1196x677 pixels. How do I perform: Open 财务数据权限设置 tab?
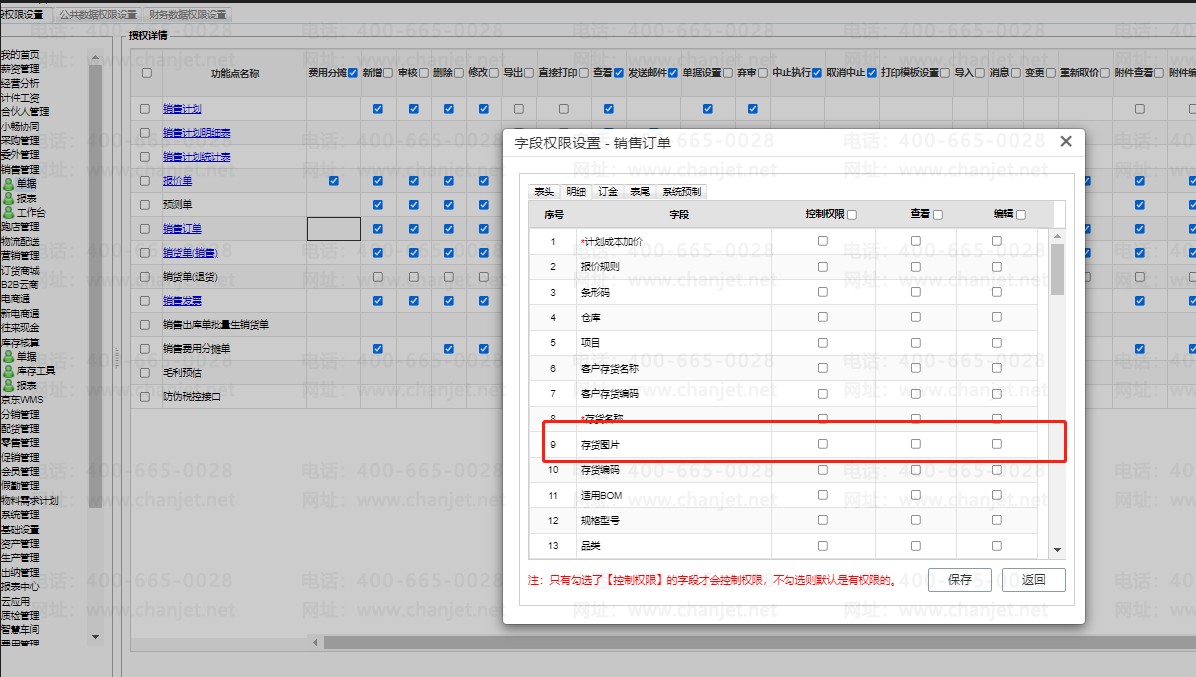tap(188, 14)
